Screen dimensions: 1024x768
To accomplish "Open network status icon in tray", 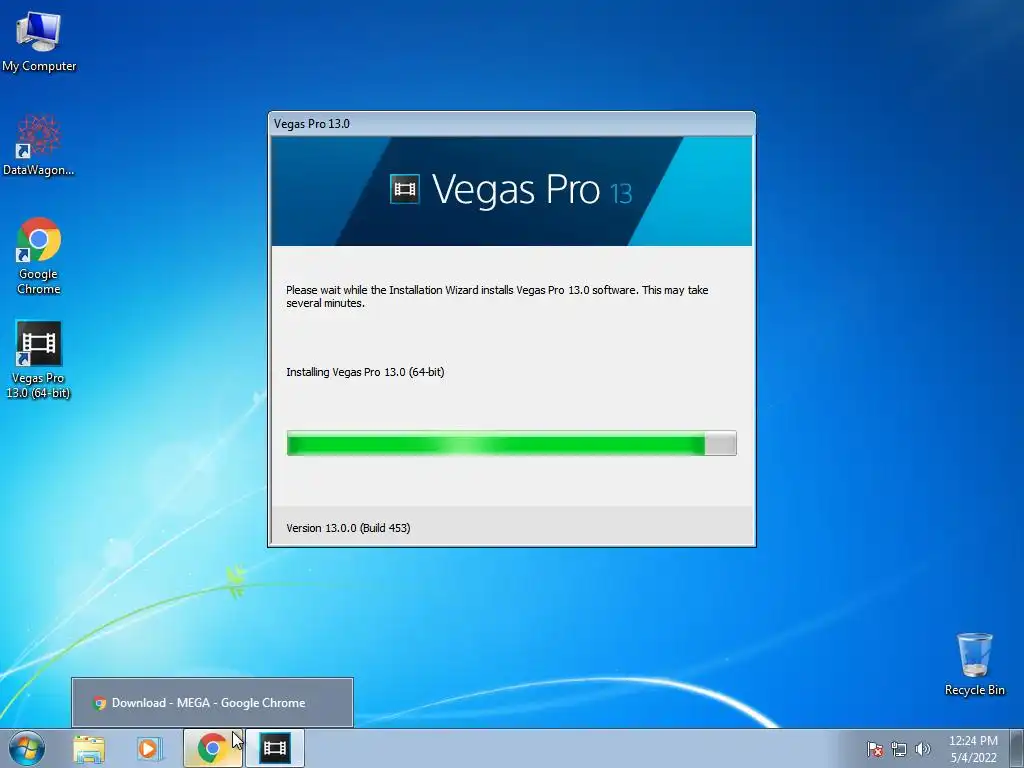I will tap(899, 749).
